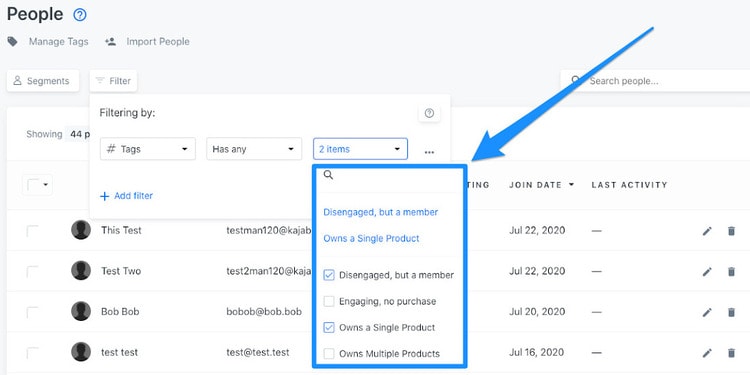Uncheck Disengaged, but a member tag
This screenshot has width=750, height=375.
point(329,275)
